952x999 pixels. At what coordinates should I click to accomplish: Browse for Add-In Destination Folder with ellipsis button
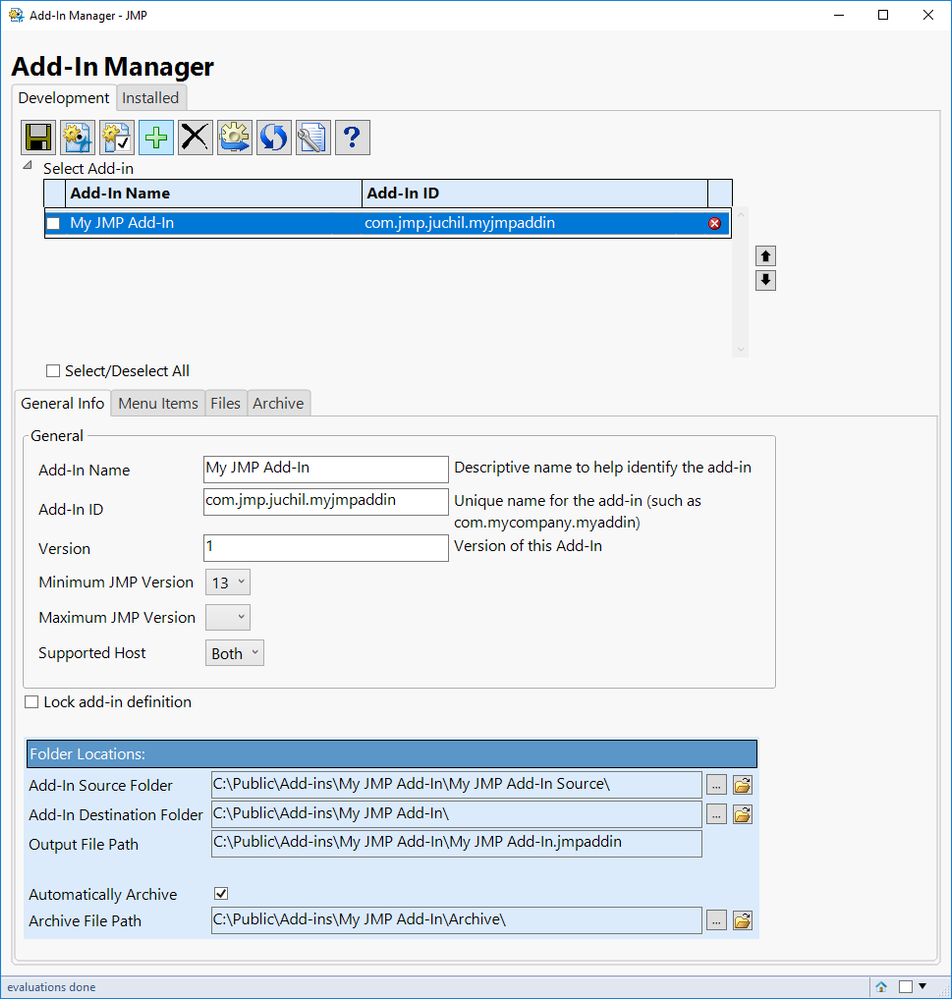tap(716, 814)
